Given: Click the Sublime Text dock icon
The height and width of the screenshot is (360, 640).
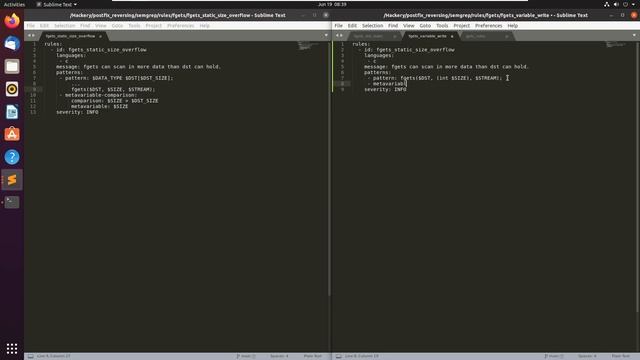Looking at the screenshot, I should tap(12, 180).
